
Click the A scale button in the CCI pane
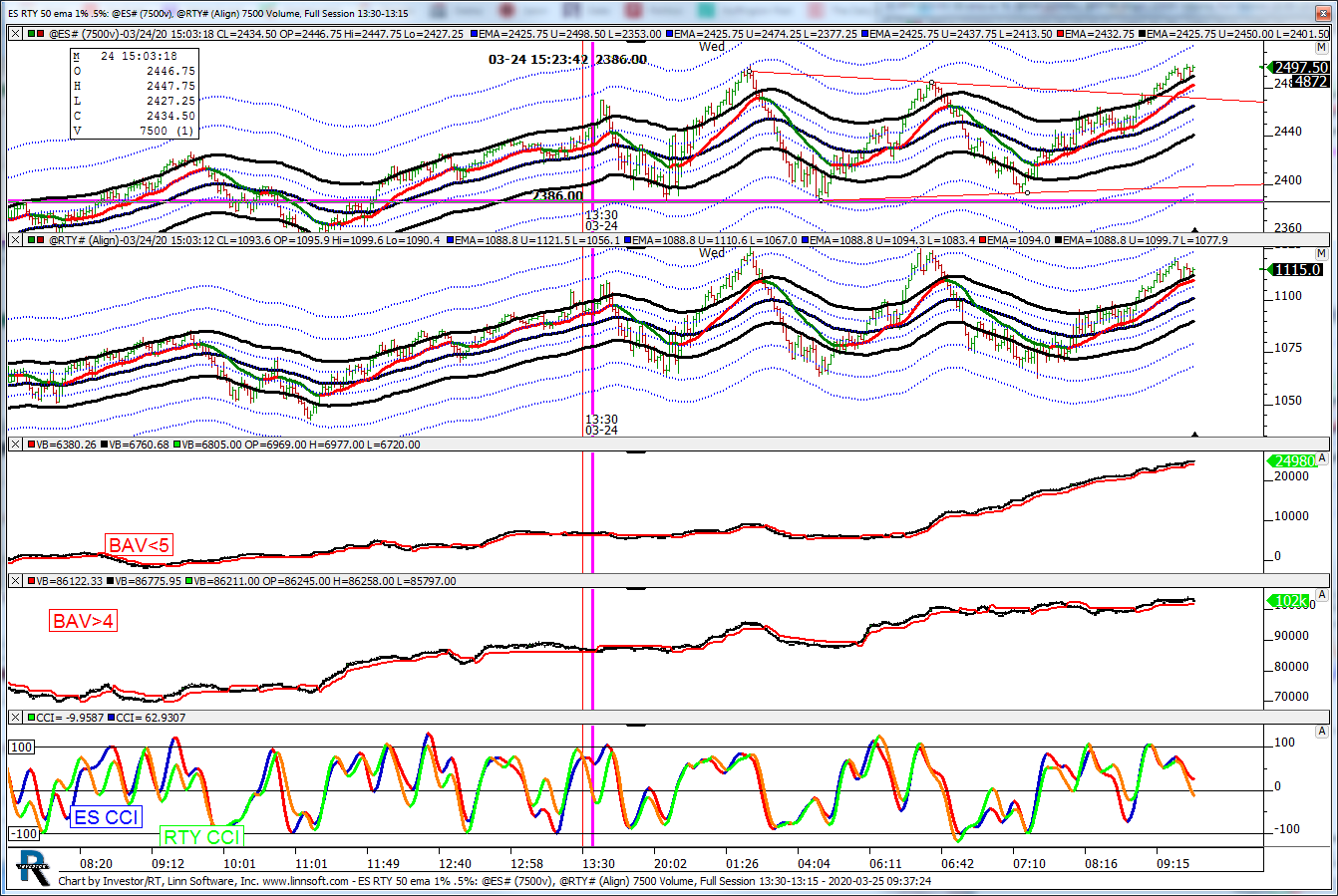tap(1322, 731)
